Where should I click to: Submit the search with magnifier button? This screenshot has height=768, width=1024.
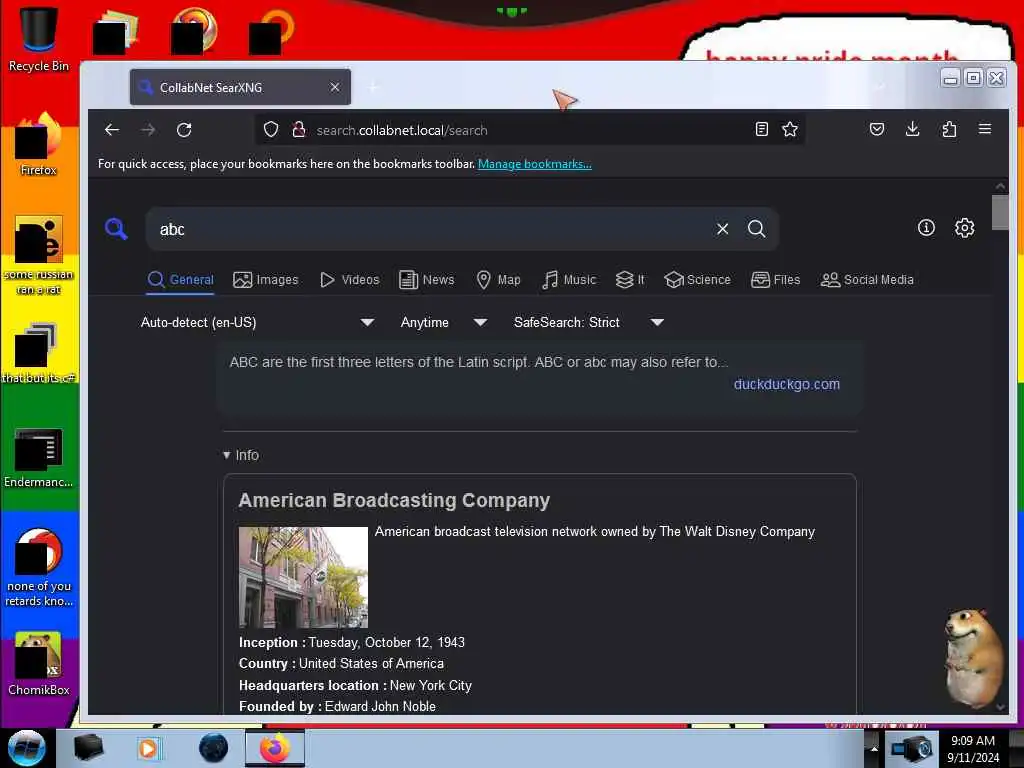click(x=756, y=229)
